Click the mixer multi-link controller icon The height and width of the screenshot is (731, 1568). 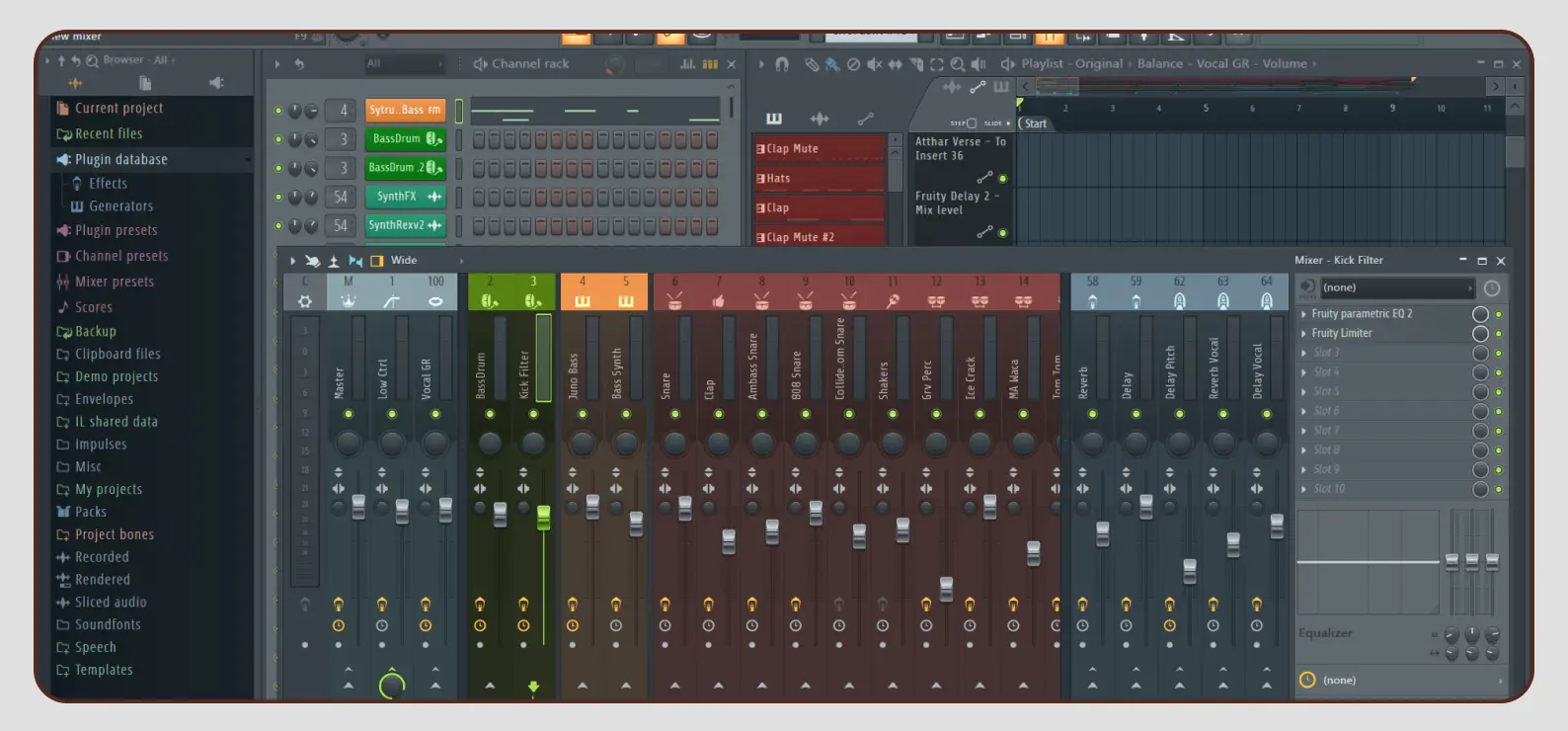pos(312,261)
